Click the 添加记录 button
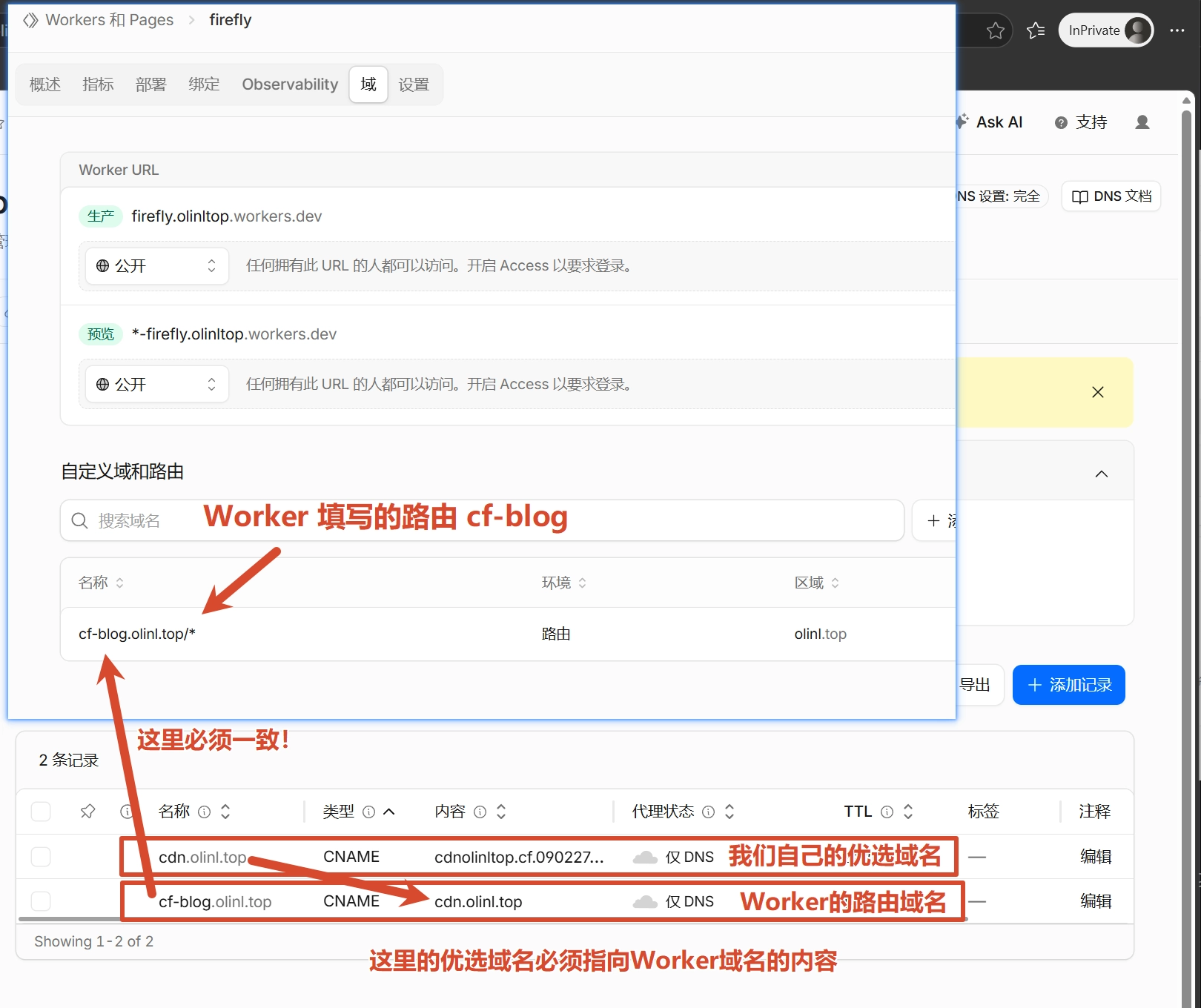1201x1008 pixels. [1069, 685]
